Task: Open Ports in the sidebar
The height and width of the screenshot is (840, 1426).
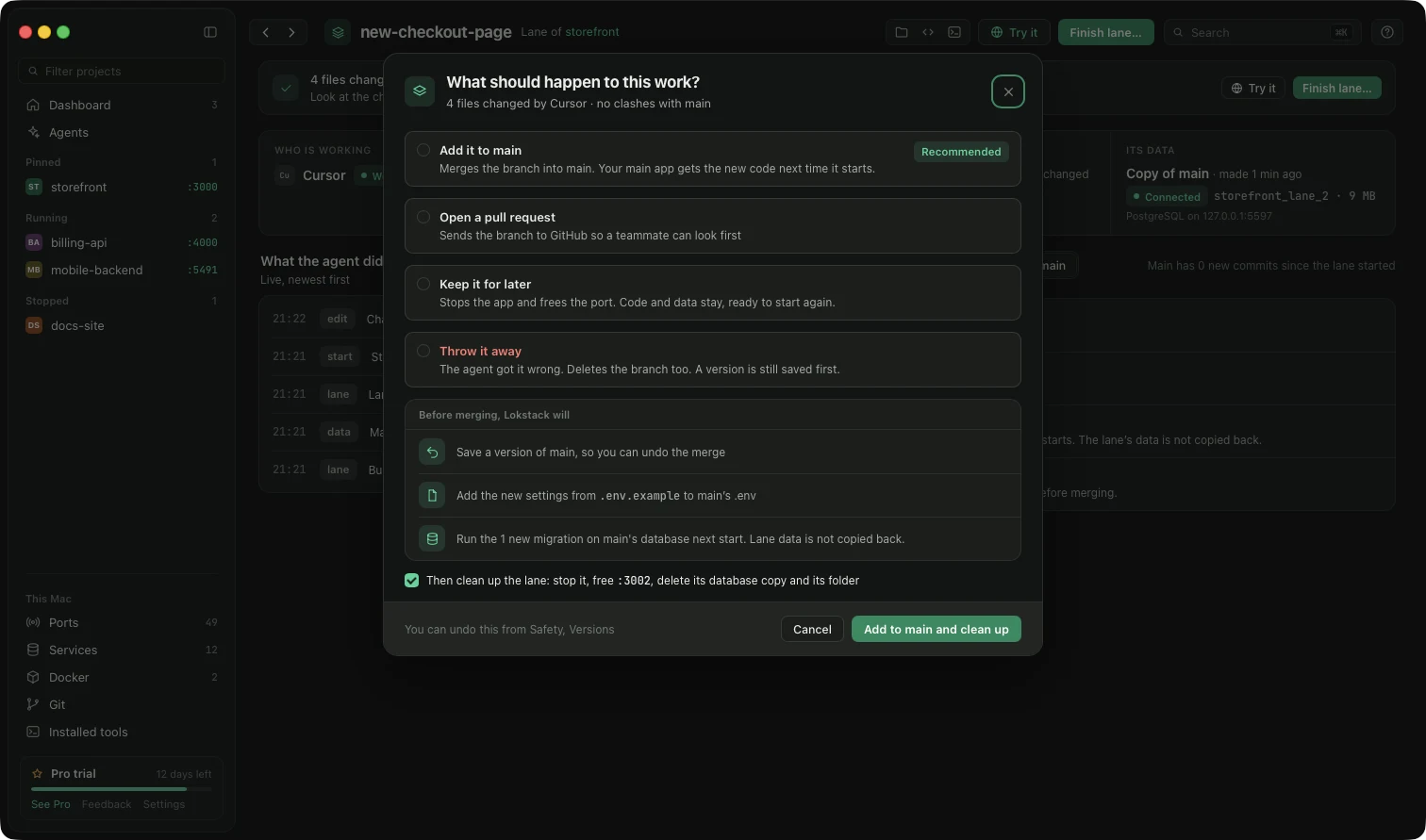Action: pos(122,622)
